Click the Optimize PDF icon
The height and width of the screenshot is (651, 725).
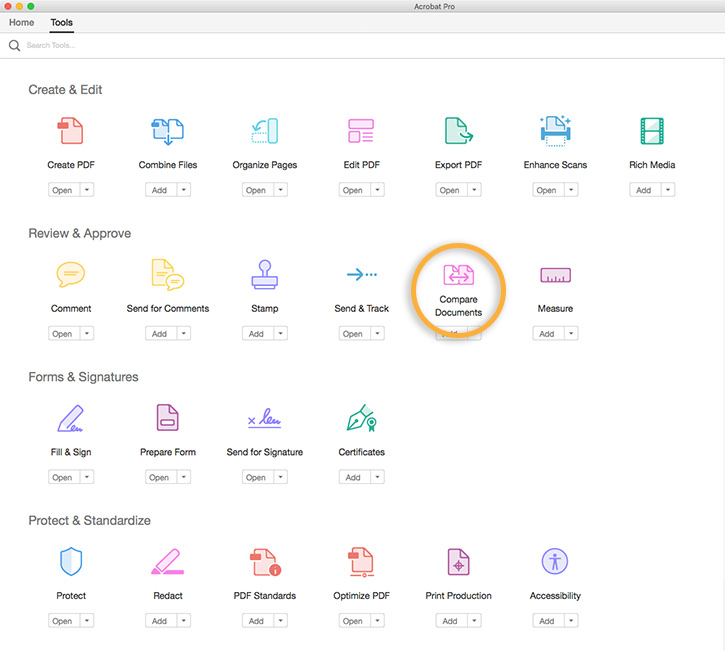[x=361, y=562]
